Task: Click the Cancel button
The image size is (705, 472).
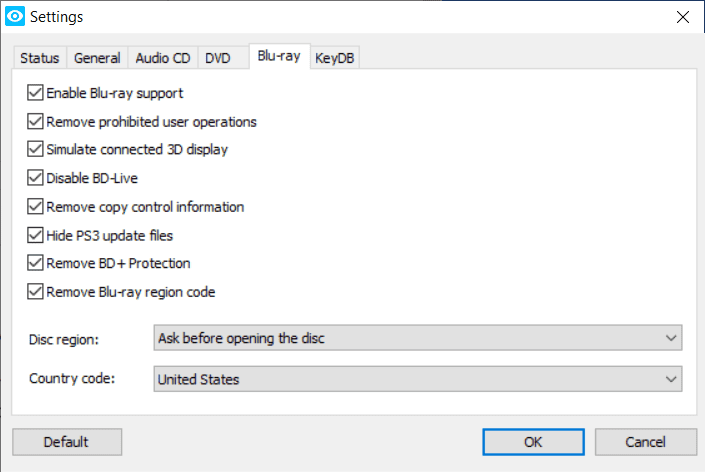Action: 645,442
